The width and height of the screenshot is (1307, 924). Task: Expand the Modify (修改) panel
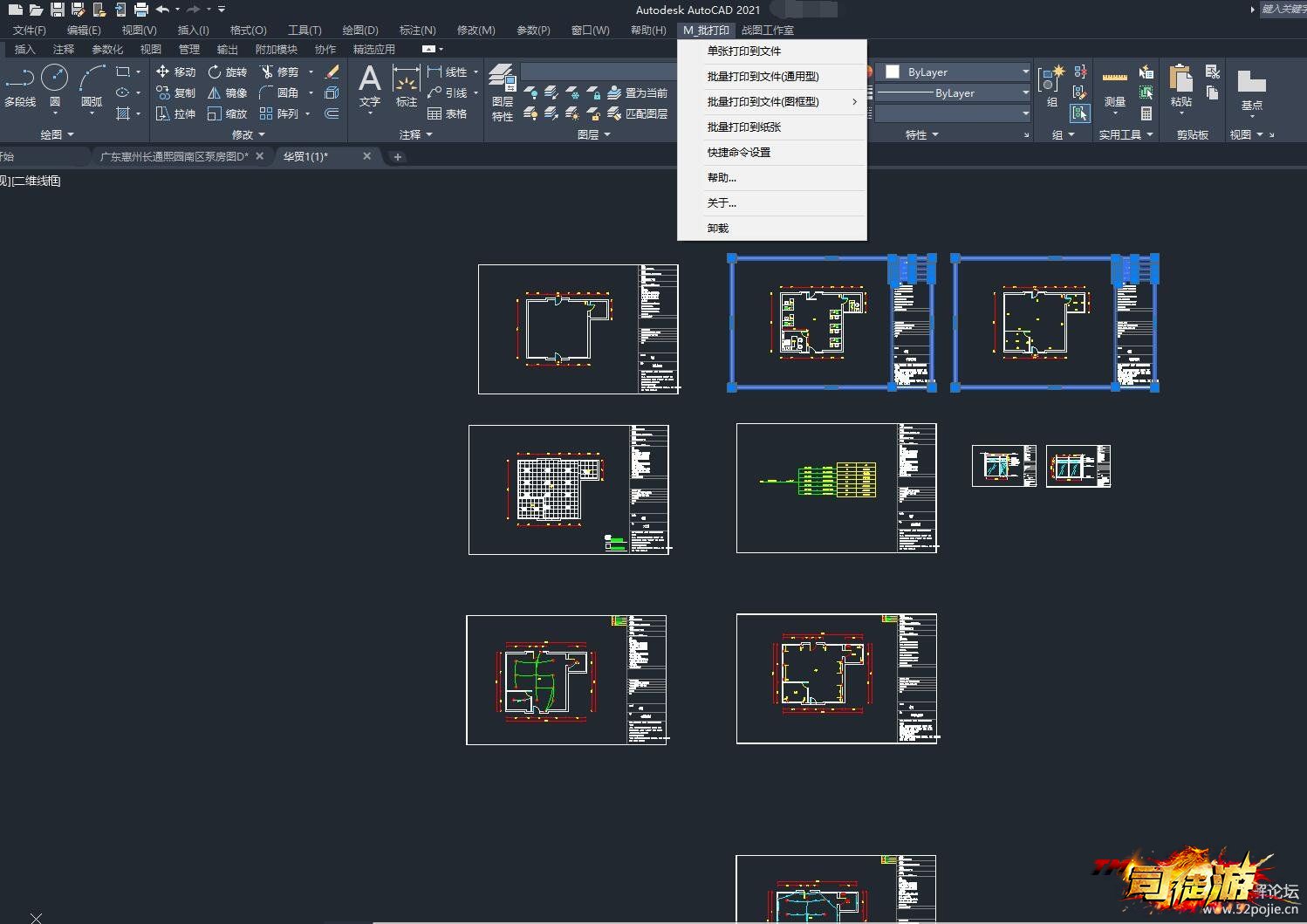point(249,134)
